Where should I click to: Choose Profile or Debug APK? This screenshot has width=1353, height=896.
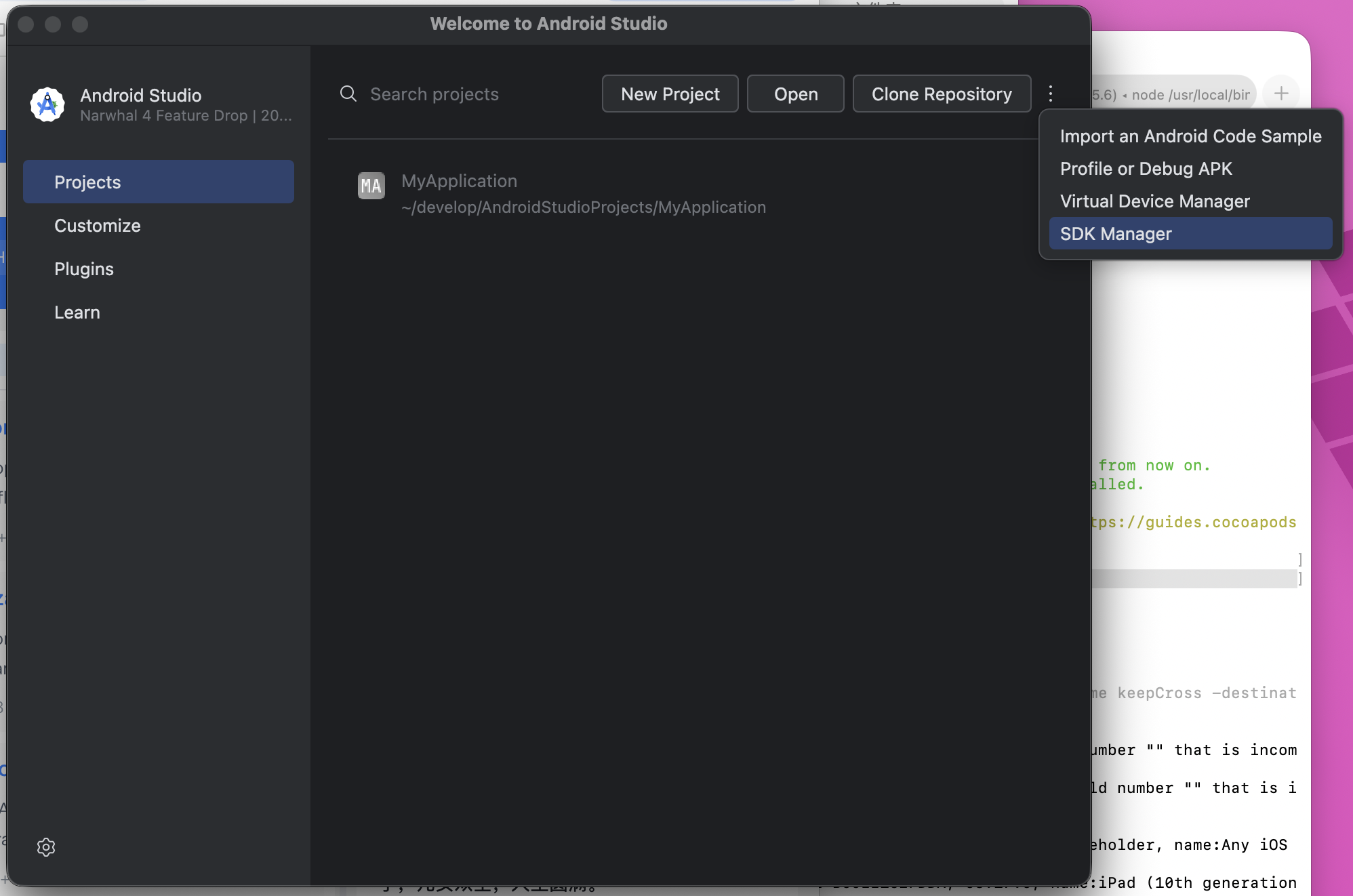tap(1146, 169)
